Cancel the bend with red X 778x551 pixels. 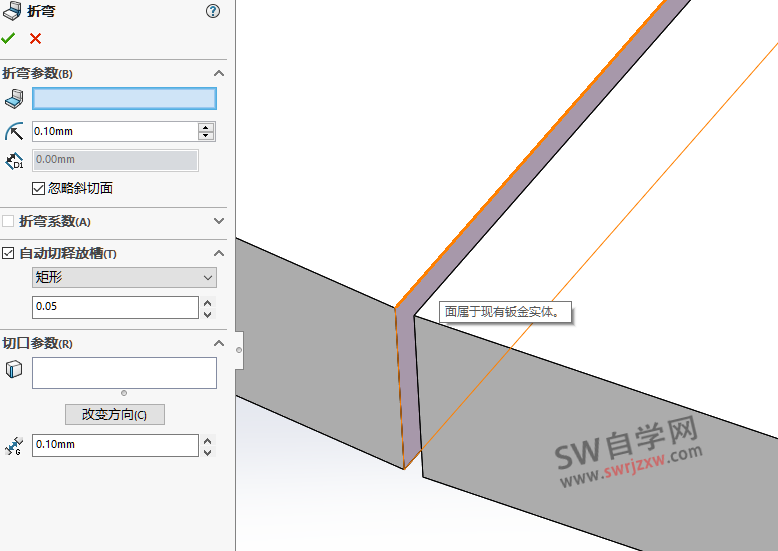coord(35,38)
